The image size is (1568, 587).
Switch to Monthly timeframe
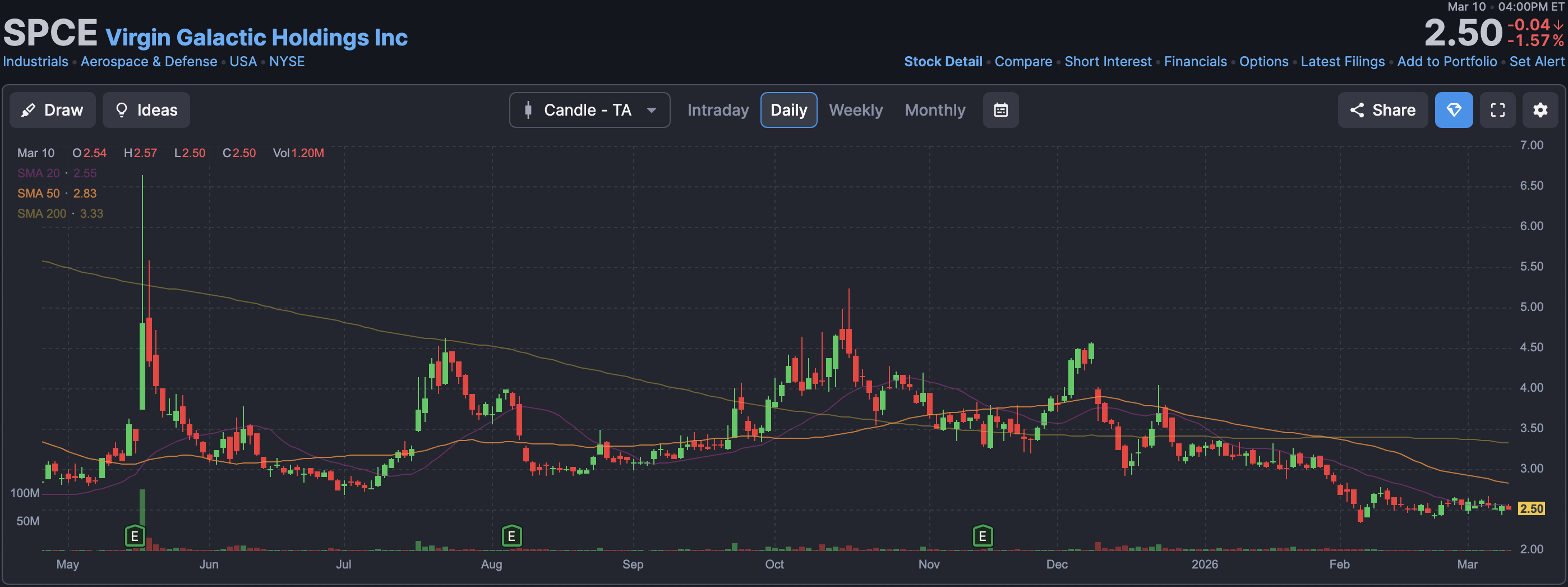click(x=935, y=110)
